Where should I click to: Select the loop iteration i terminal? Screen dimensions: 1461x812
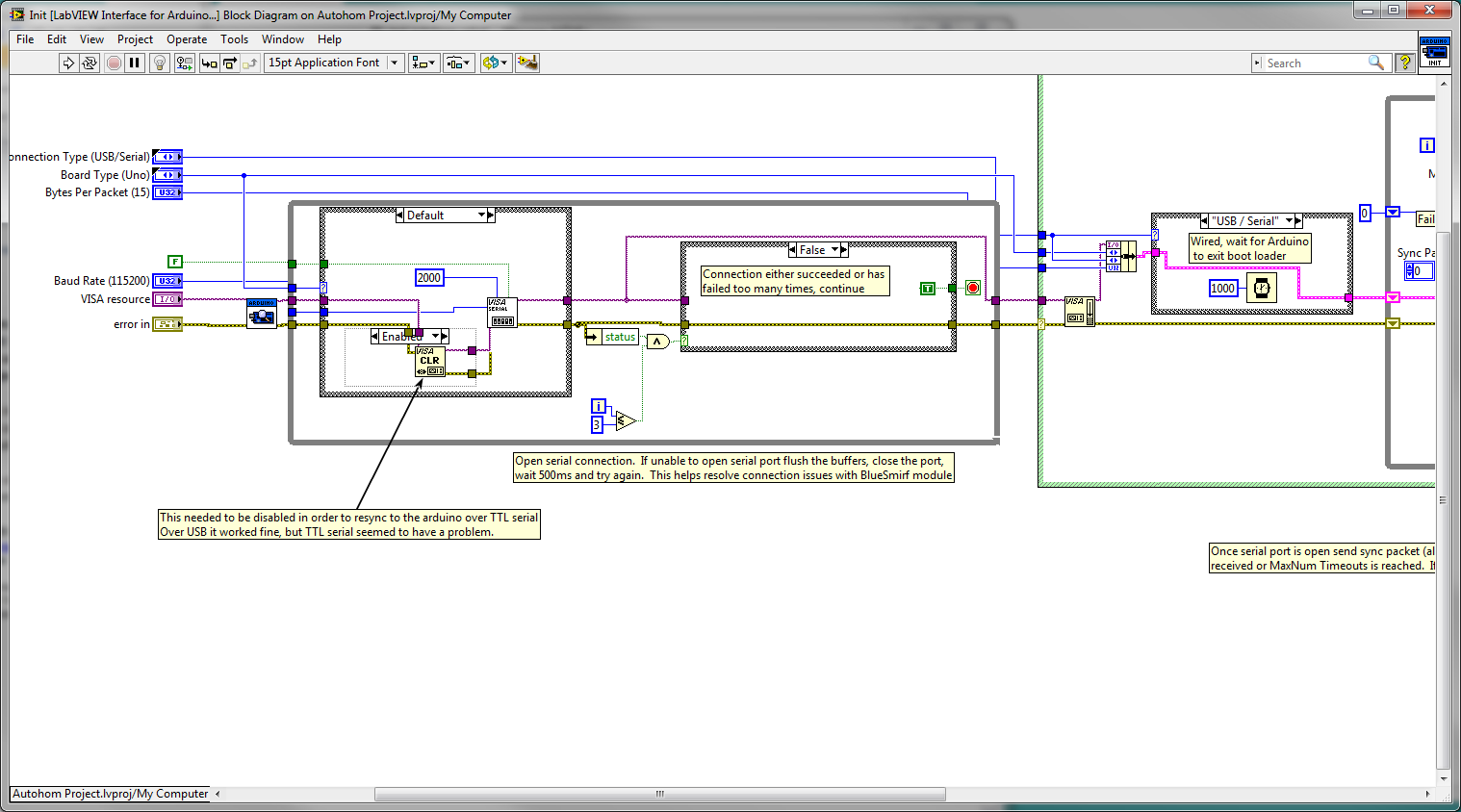pyautogui.click(x=599, y=406)
